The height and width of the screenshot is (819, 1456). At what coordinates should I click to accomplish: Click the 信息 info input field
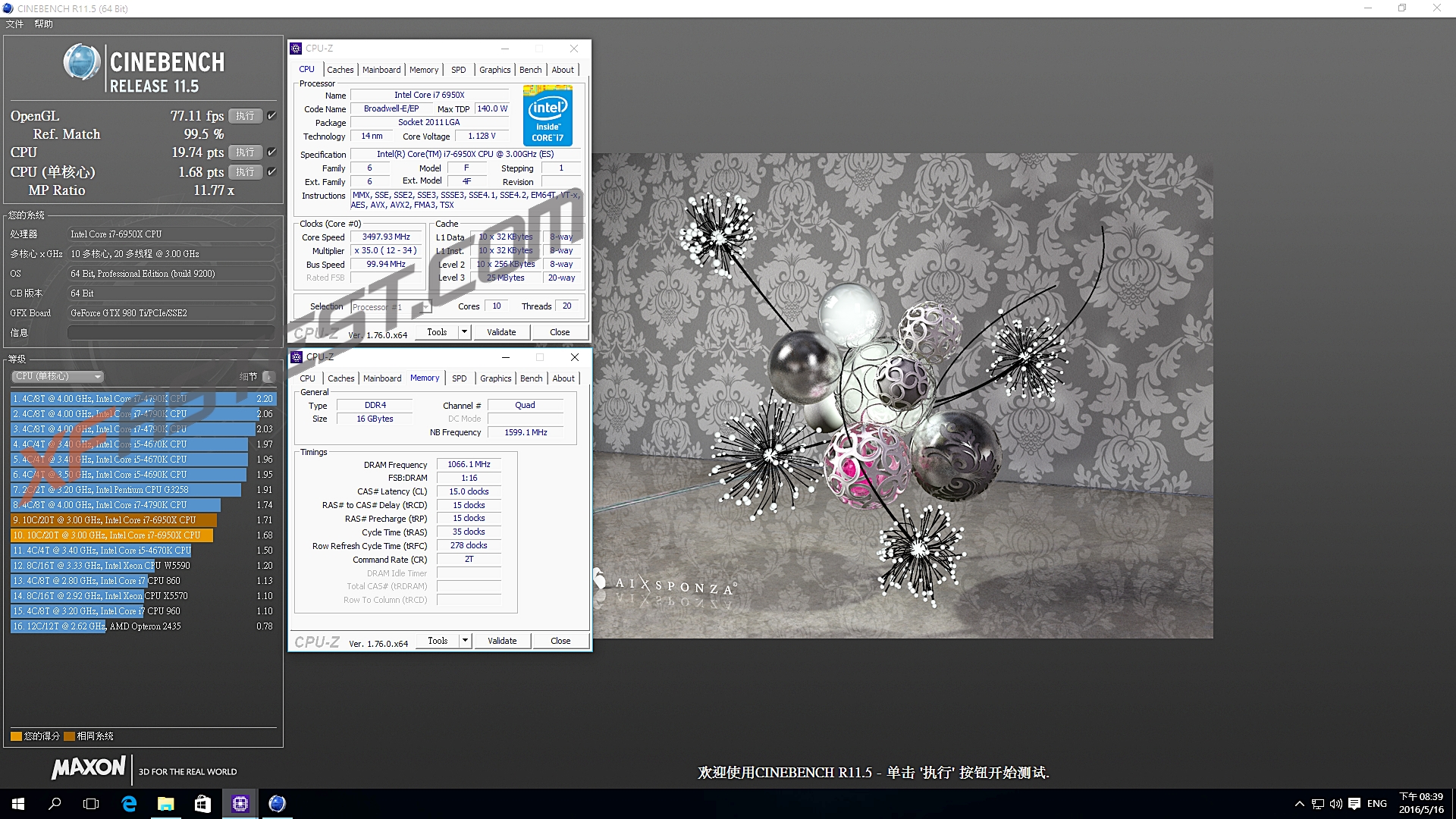tap(171, 333)
